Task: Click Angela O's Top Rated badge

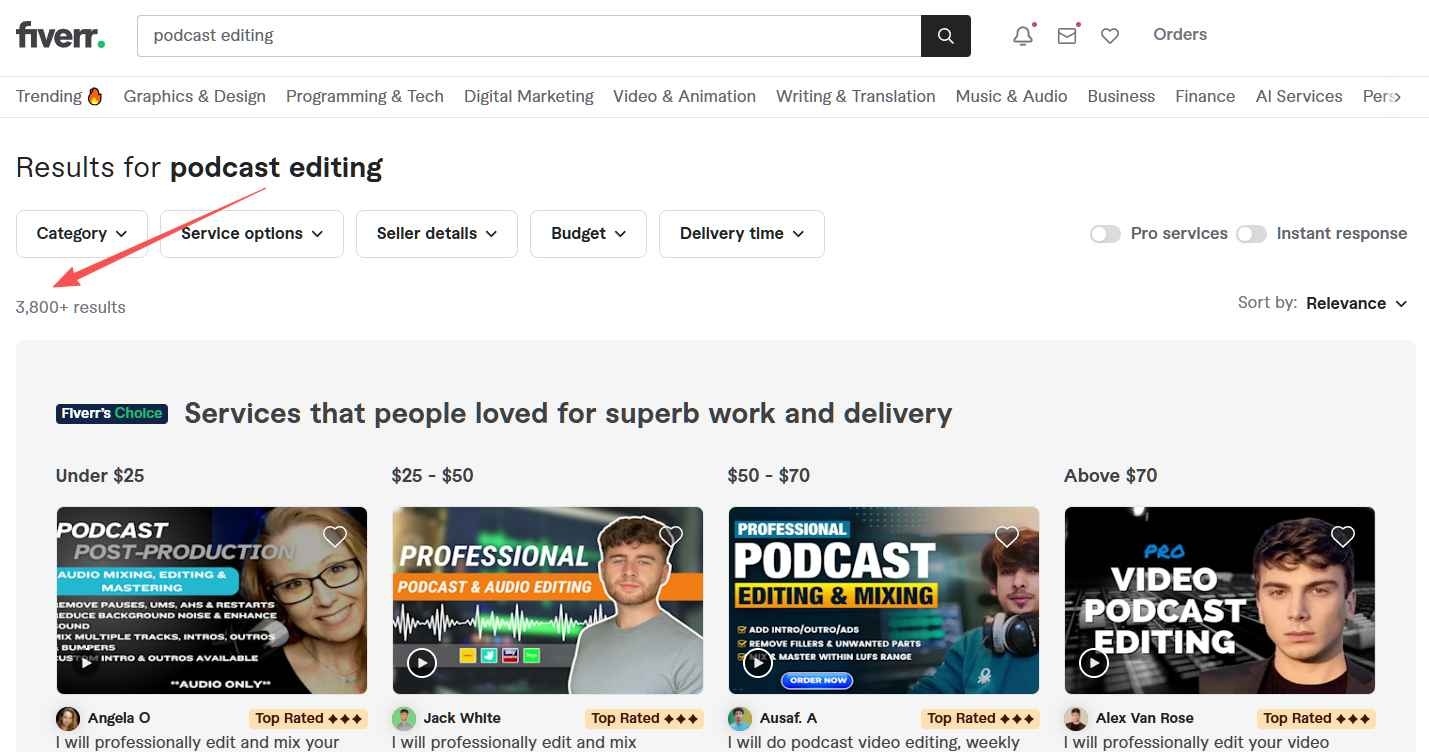Action: [308, 718]
